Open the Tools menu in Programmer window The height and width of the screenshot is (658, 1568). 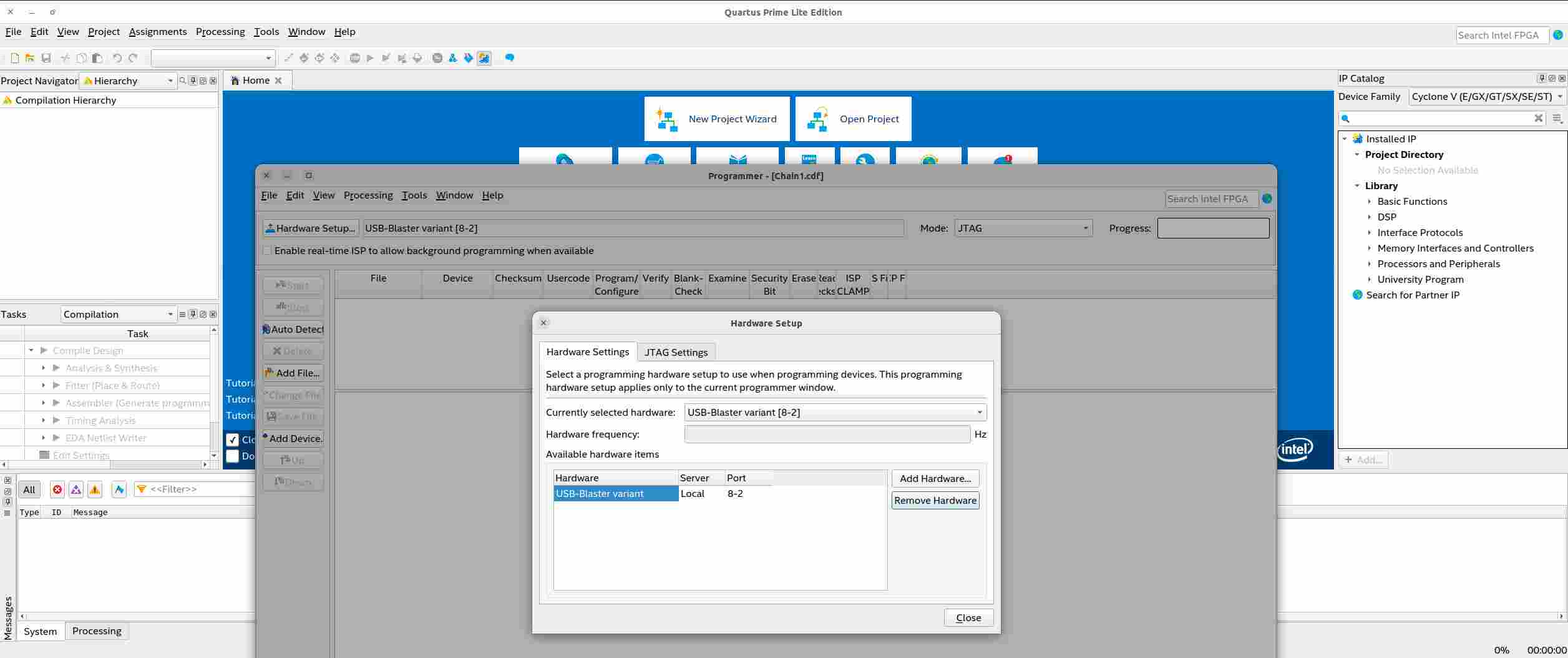414,195
